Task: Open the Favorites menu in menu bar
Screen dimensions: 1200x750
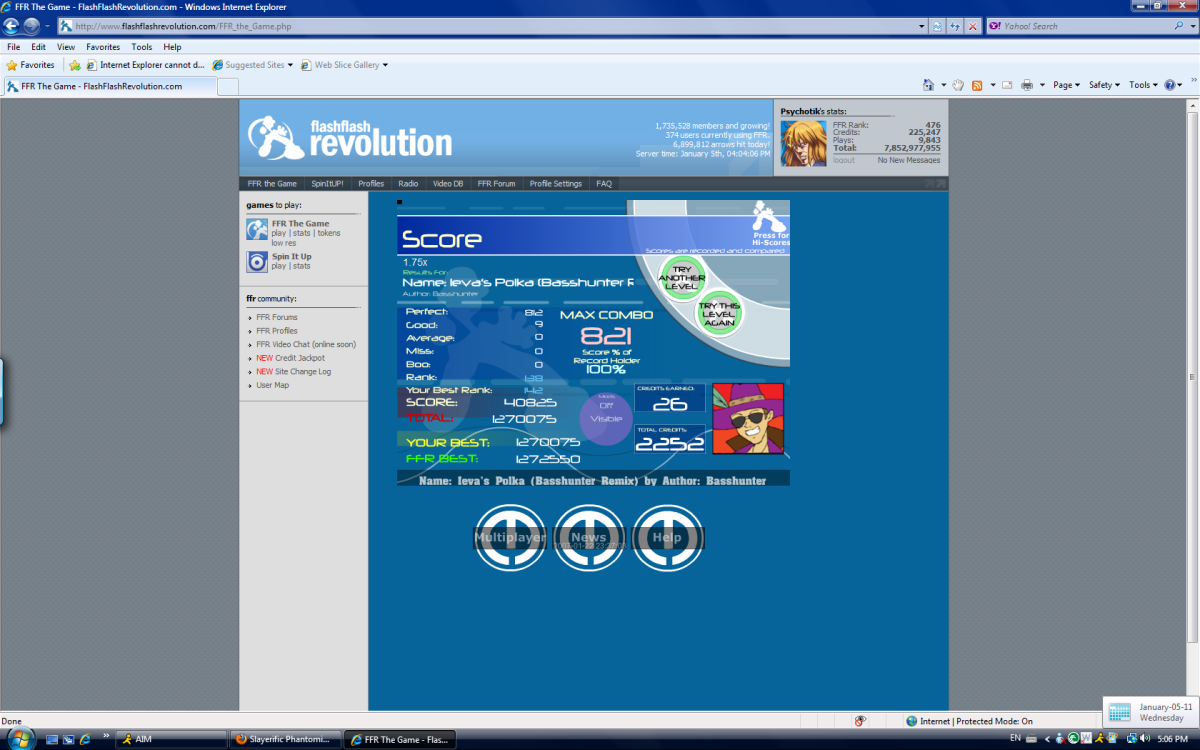Action: 103,47
